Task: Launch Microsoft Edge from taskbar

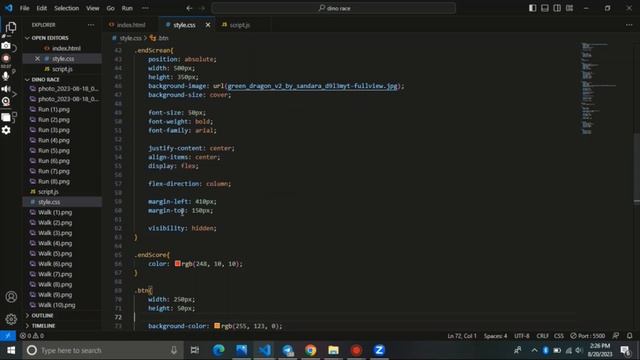Action: tap(218, 350)
